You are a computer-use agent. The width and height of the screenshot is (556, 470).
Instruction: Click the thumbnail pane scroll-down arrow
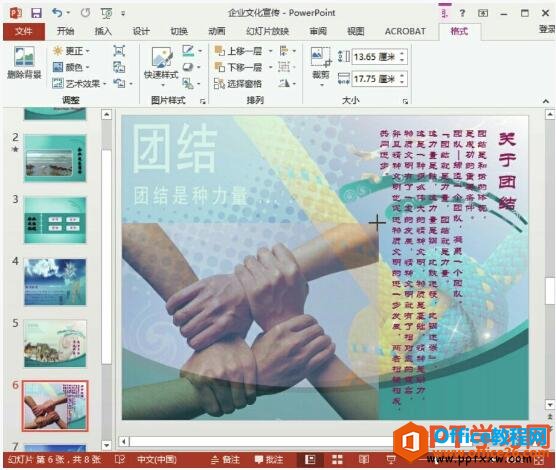[106, 445]
